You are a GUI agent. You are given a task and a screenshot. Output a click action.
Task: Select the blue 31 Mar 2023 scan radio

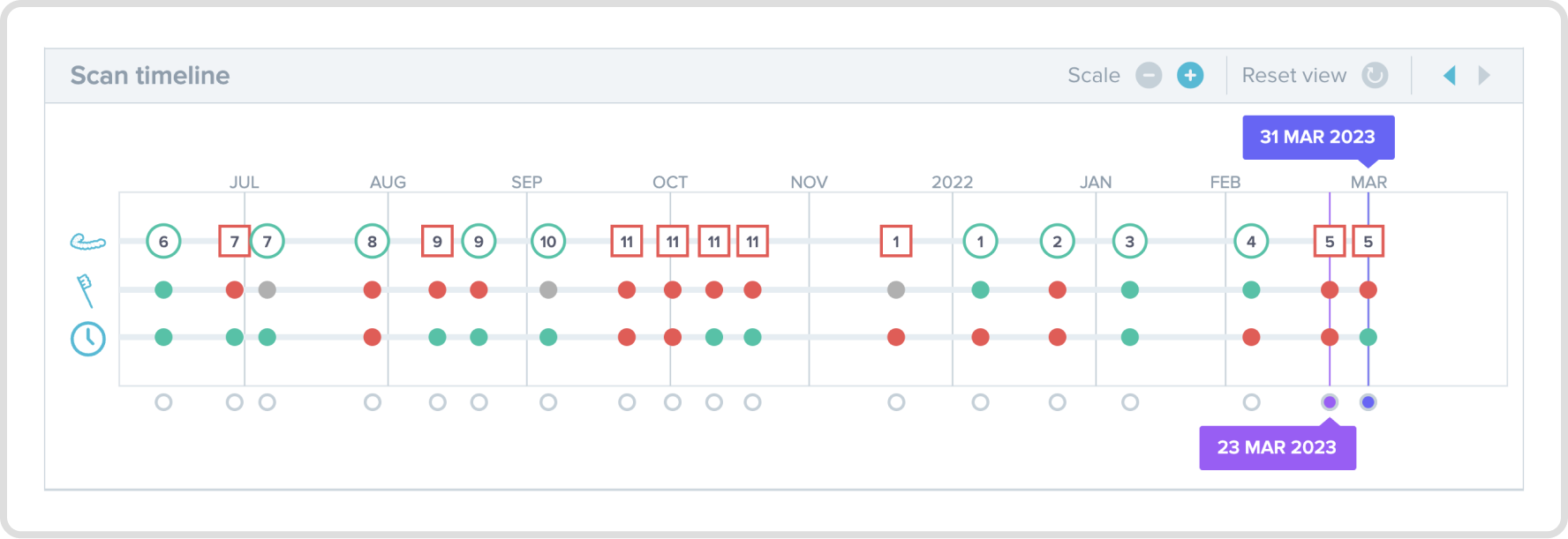point(1368,402)
